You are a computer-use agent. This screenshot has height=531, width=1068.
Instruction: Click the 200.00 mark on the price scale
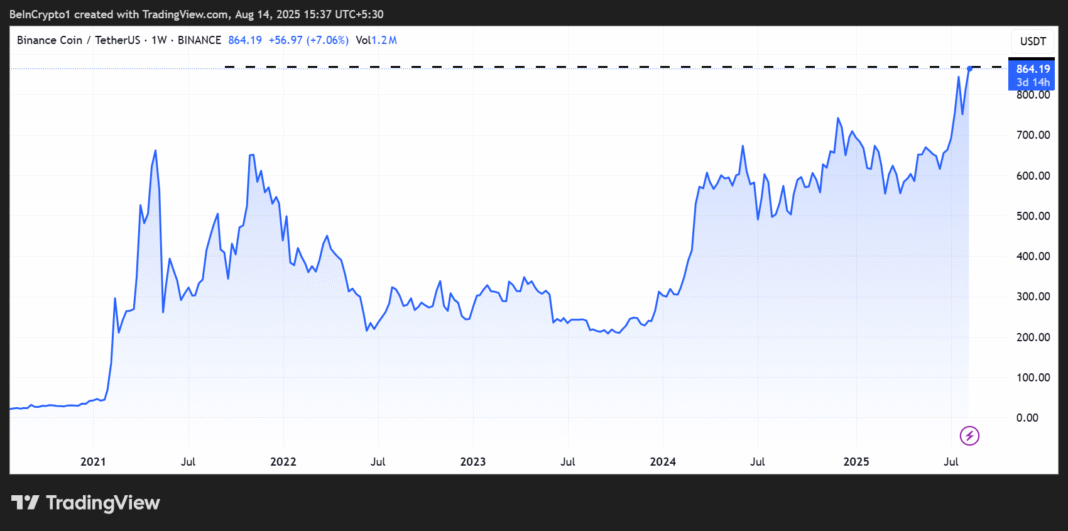tap(1031, 337)
